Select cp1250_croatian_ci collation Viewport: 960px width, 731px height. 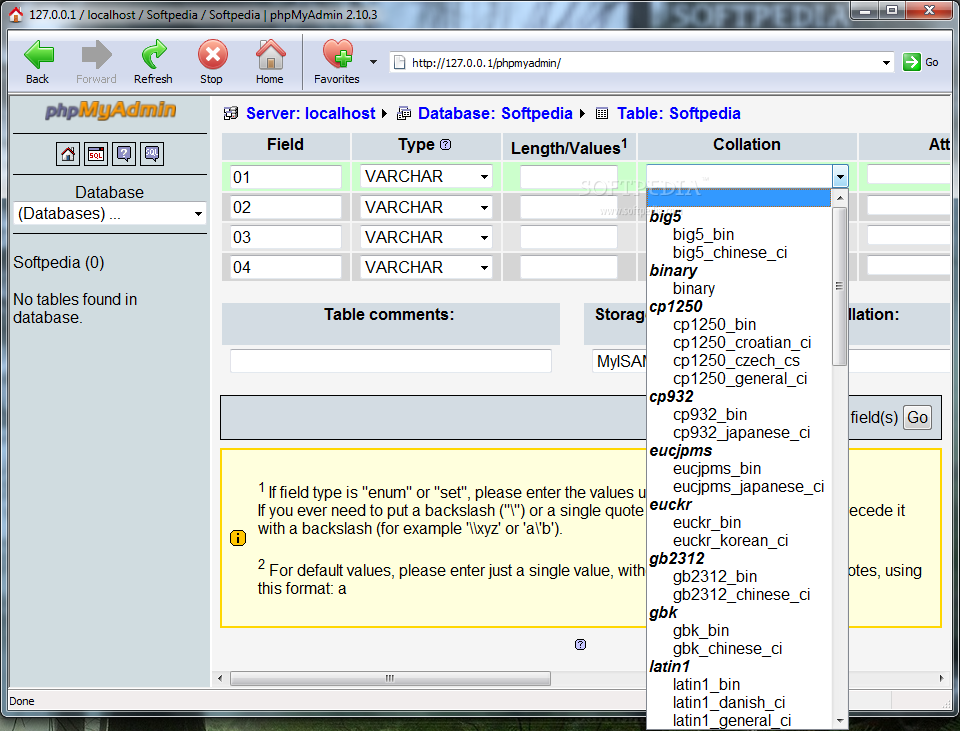742,342
